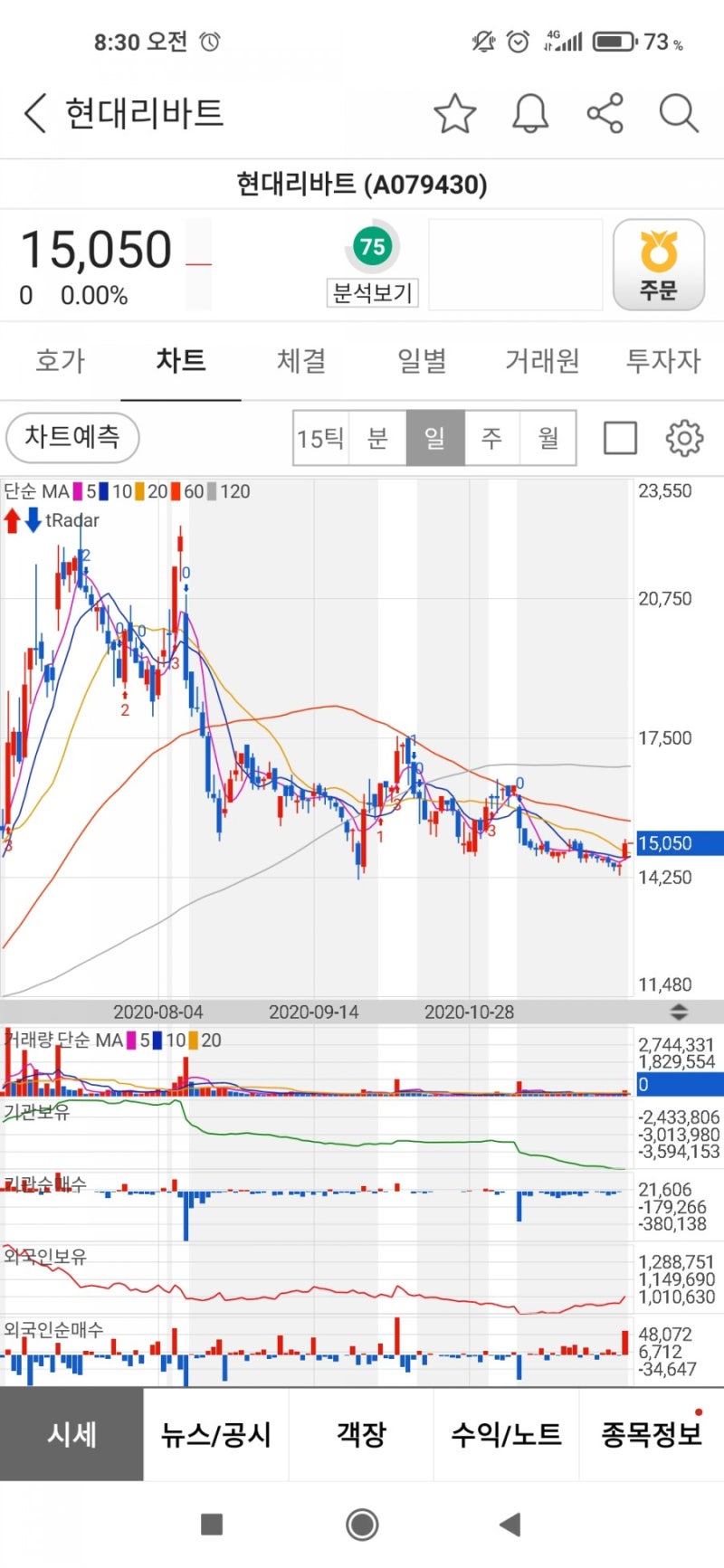Tap the 거래량 단순 MA legend
Viewport: 724px width, 1568px height.
(62, 1040)
